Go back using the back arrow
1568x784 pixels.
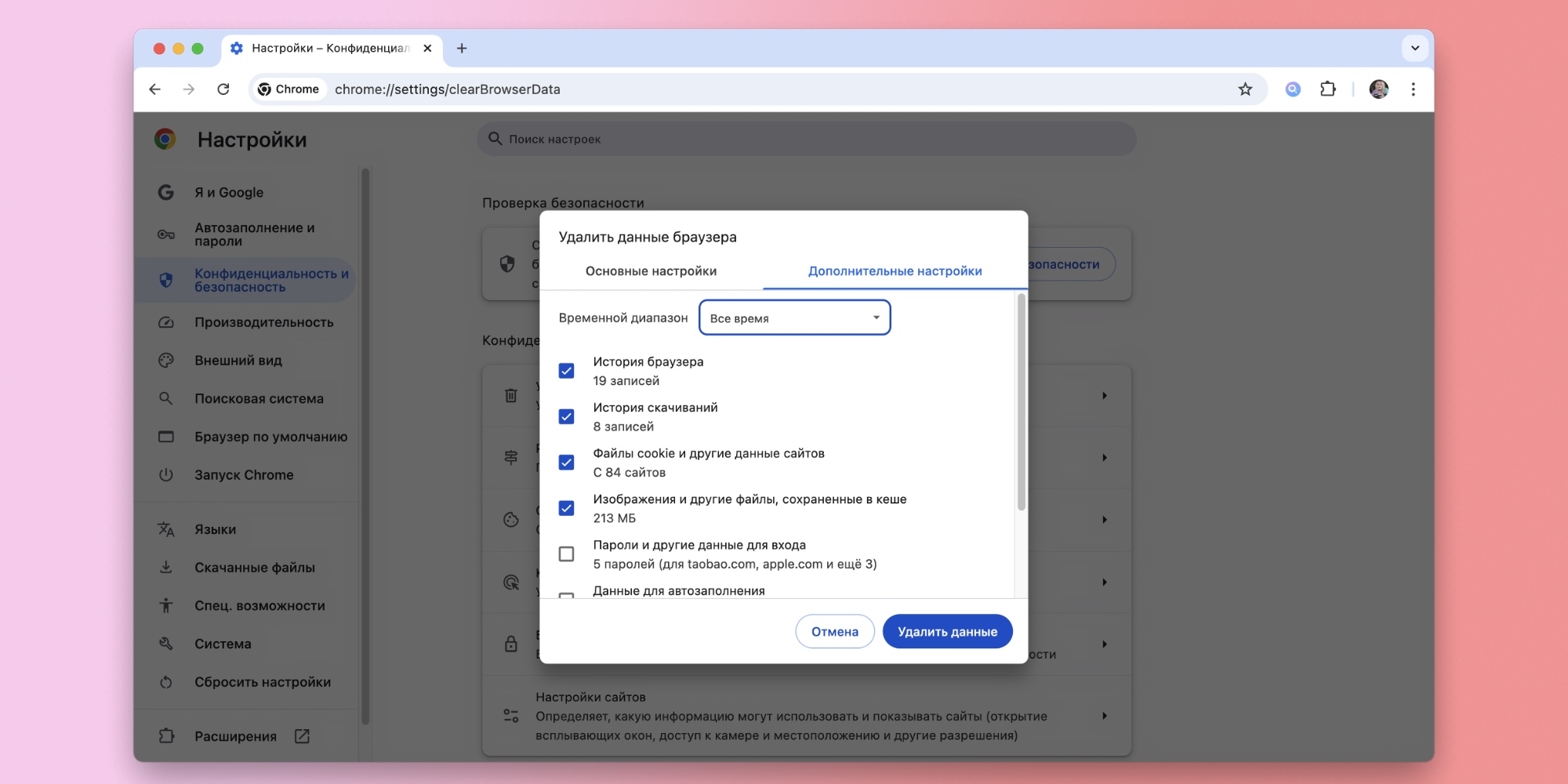click(x=155, y=89)
